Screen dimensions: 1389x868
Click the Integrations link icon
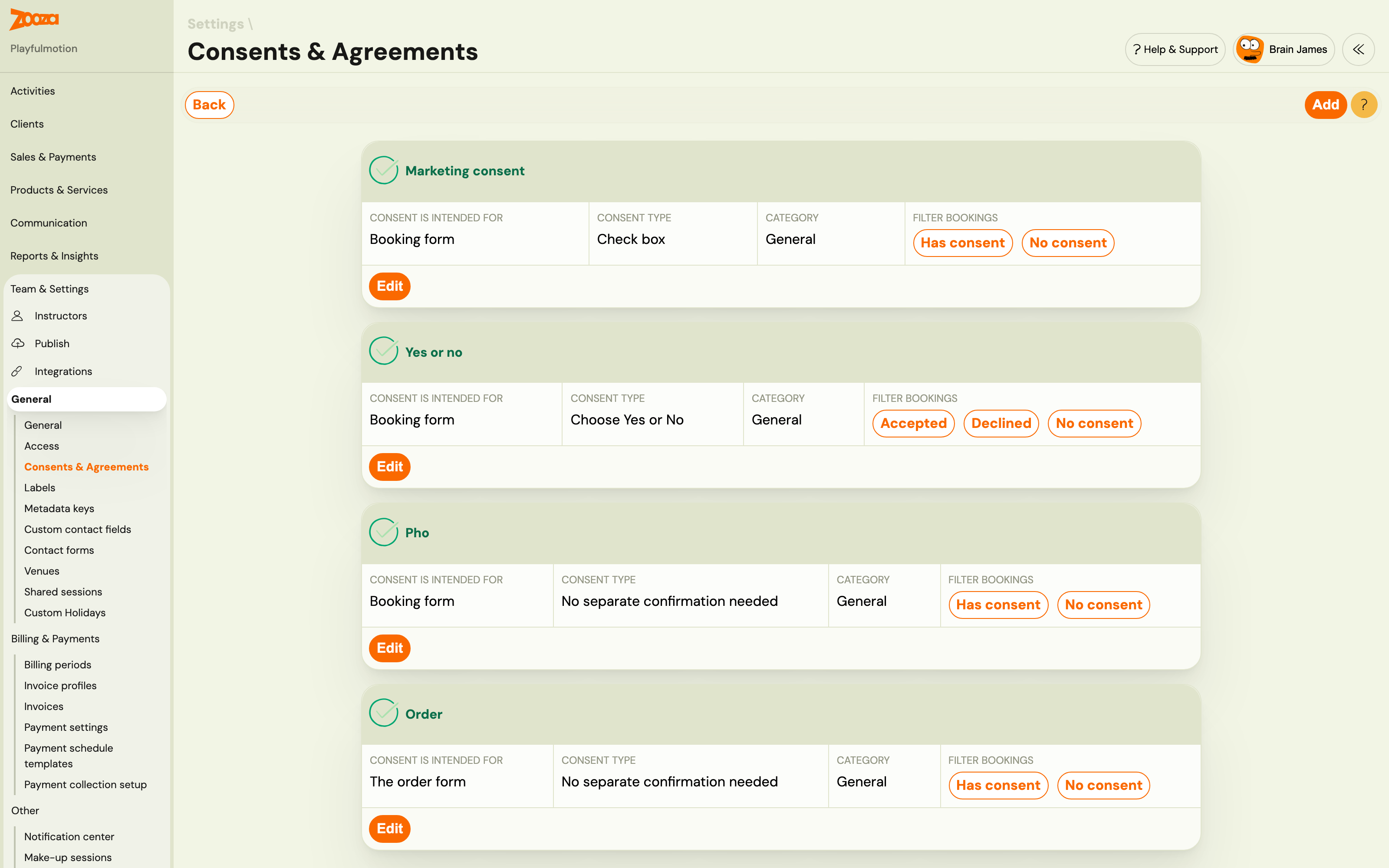tap(17, 372)
